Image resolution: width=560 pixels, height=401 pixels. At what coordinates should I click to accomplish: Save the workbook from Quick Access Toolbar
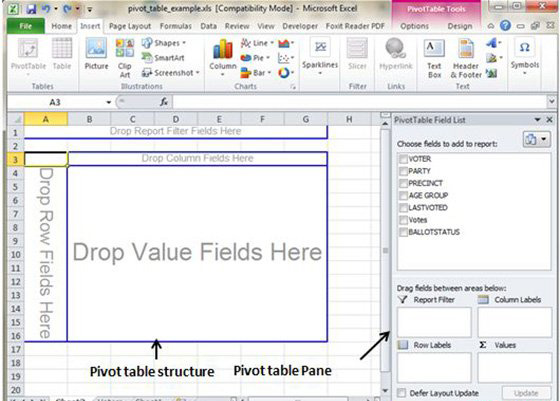tap(31, 8)
